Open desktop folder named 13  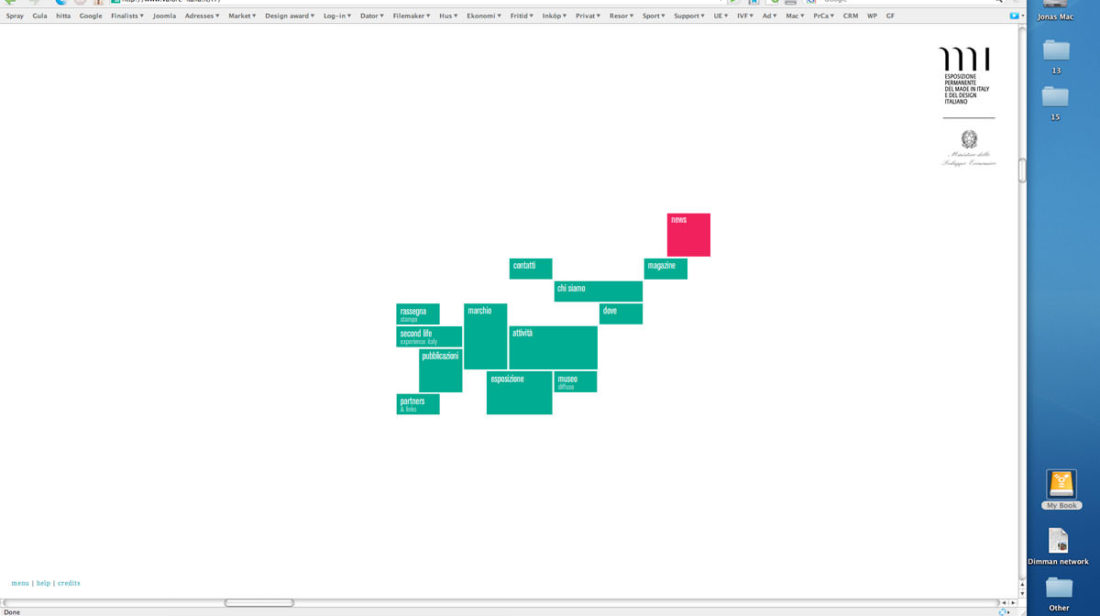(1056, 51)
